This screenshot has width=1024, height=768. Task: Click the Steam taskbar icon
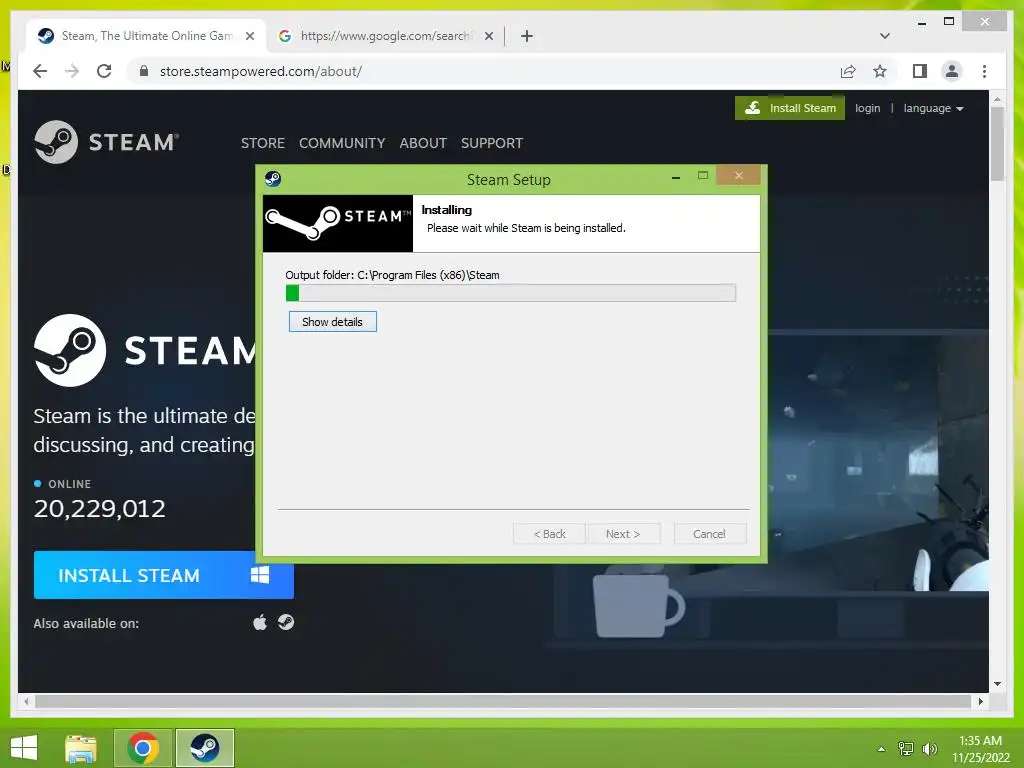[x=205, y=748]
